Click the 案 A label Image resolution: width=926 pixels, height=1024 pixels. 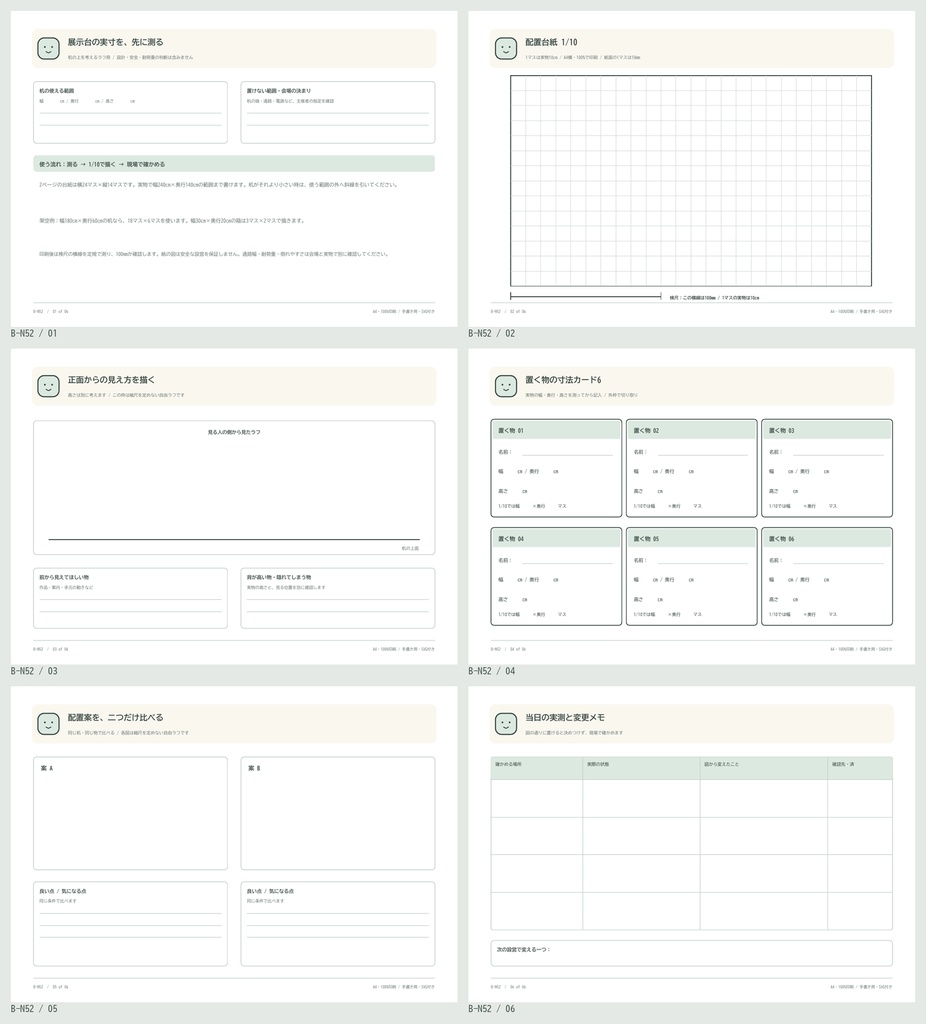[x=47, y=768]
